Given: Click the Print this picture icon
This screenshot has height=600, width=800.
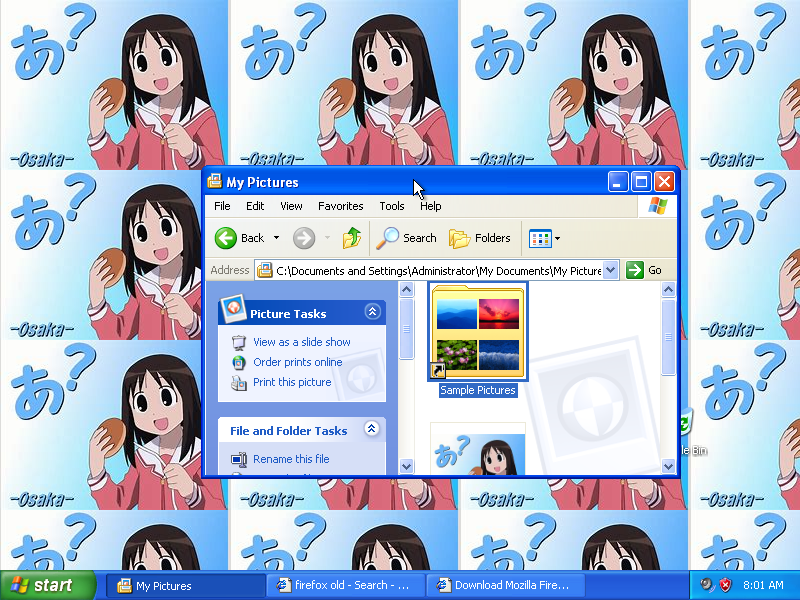Looking at the screenshot, I should tap(238, 383).
